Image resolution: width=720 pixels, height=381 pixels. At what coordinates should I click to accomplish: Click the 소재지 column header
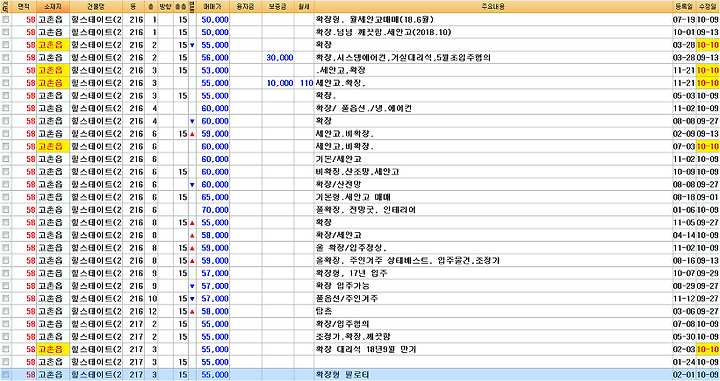coord(53,6)
